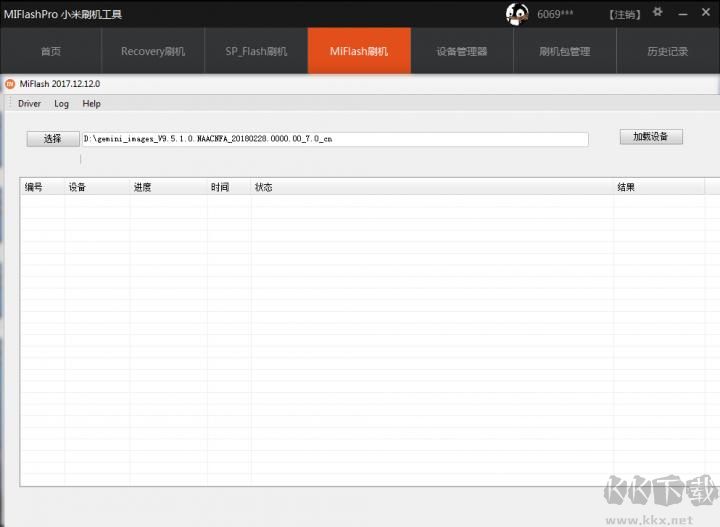
Task: Select the MiFlash刷机 tab
Action: pyautogui.click(x=359, y=51)
